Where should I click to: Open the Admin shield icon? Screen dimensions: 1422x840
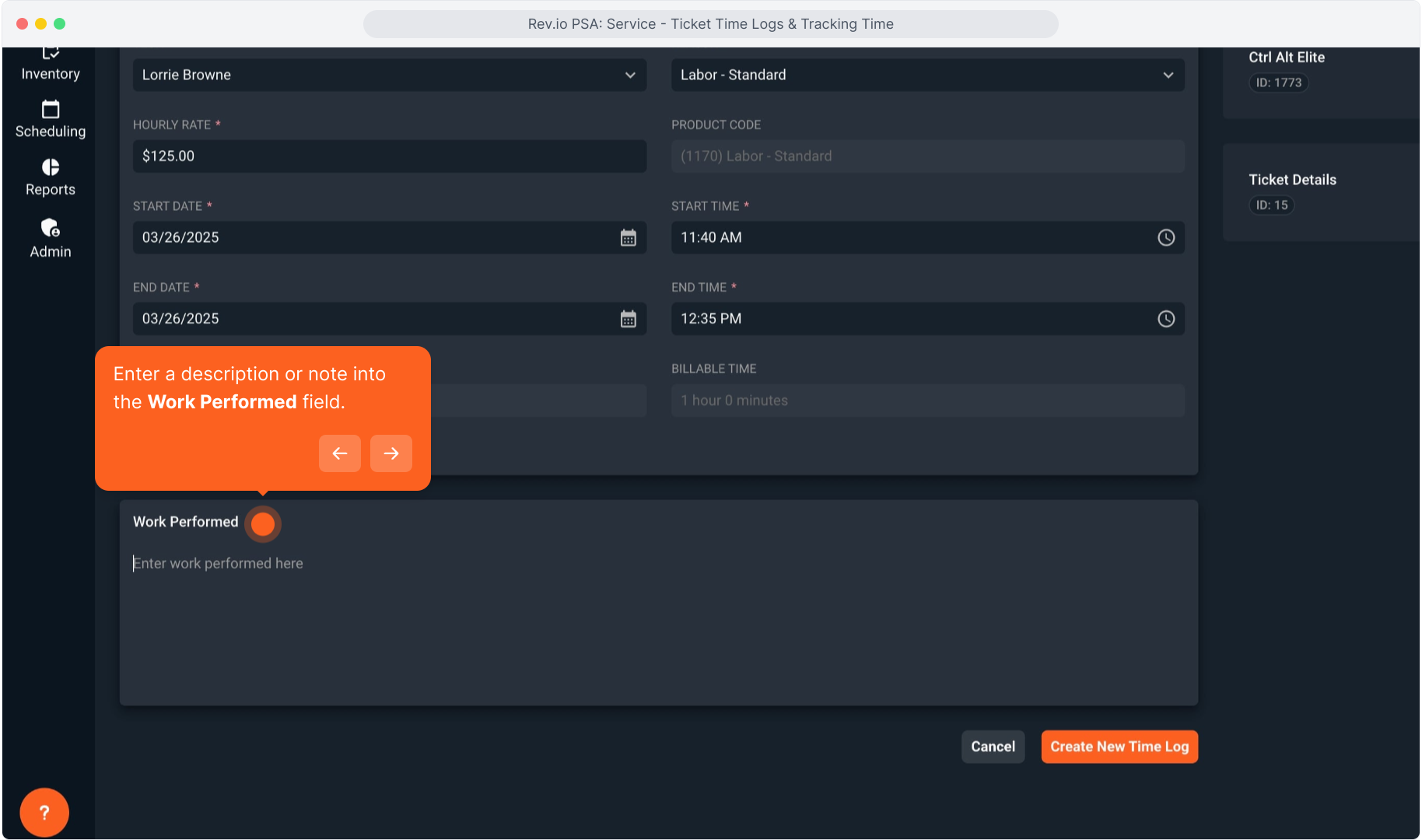point(51,228)
